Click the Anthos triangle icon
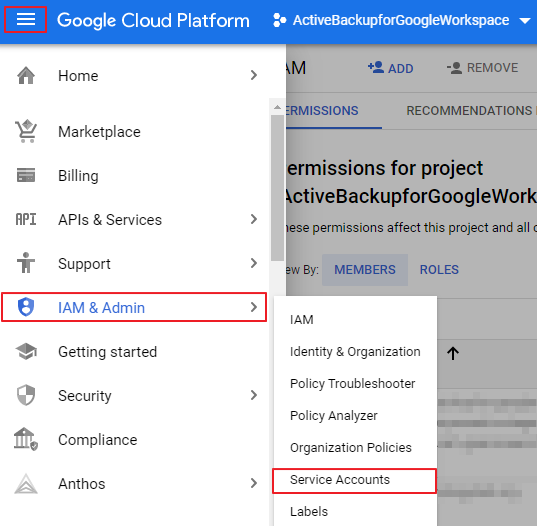This screenshot has height=526, width=537. pos(26,483)
